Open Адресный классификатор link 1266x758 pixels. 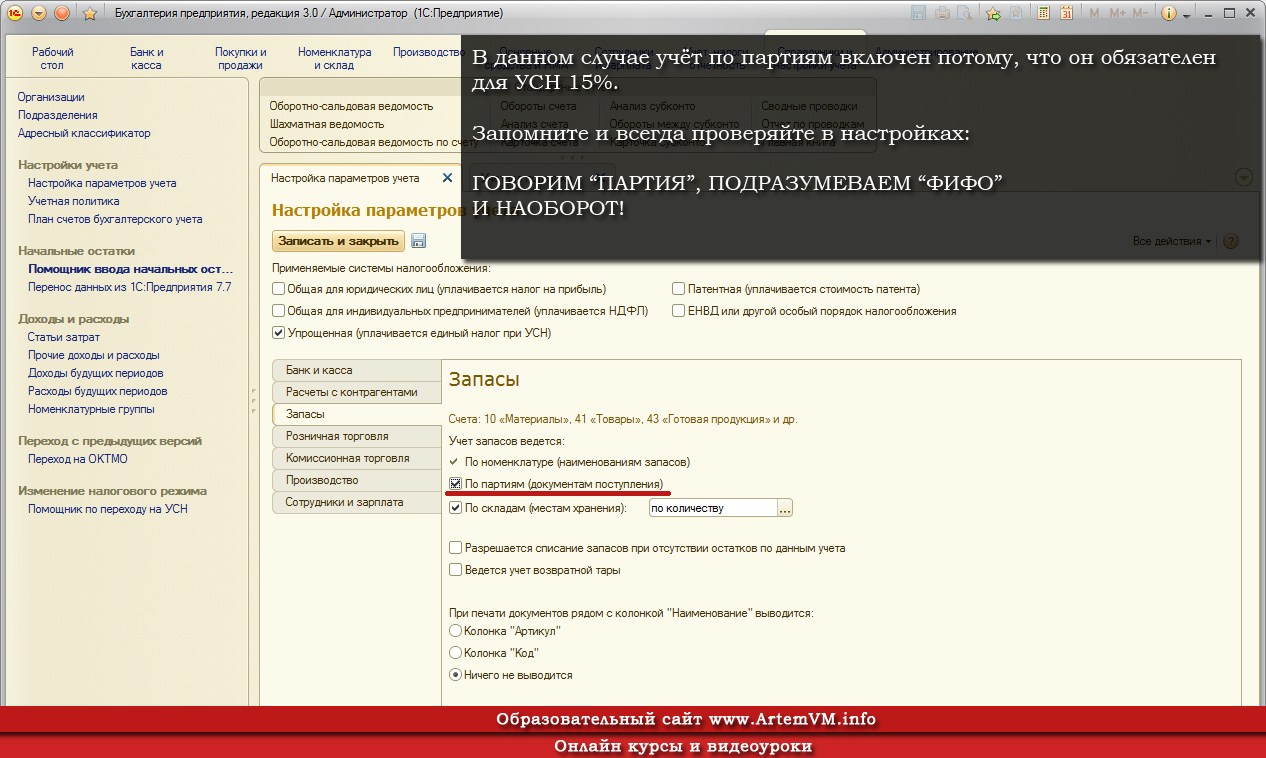tap(84, 133)
